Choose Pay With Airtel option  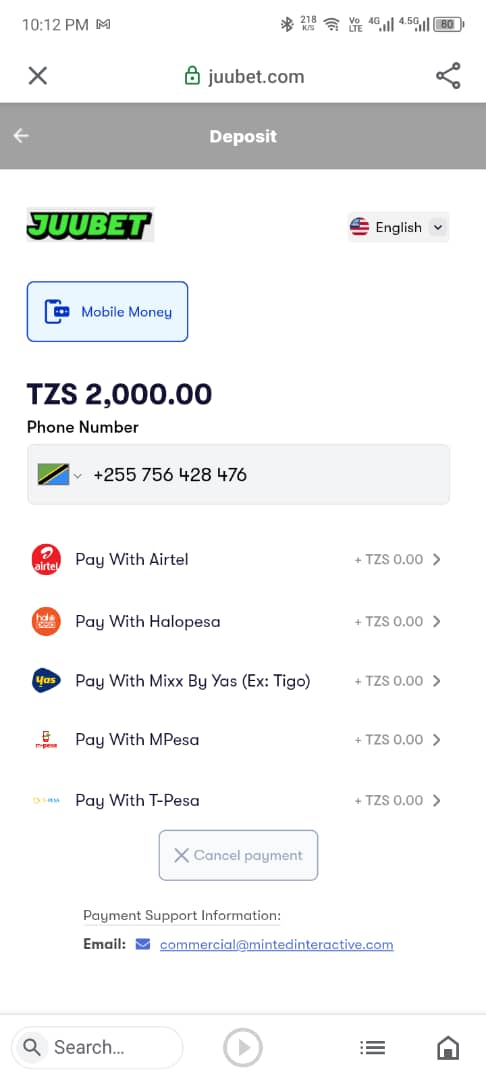point(238,559)
